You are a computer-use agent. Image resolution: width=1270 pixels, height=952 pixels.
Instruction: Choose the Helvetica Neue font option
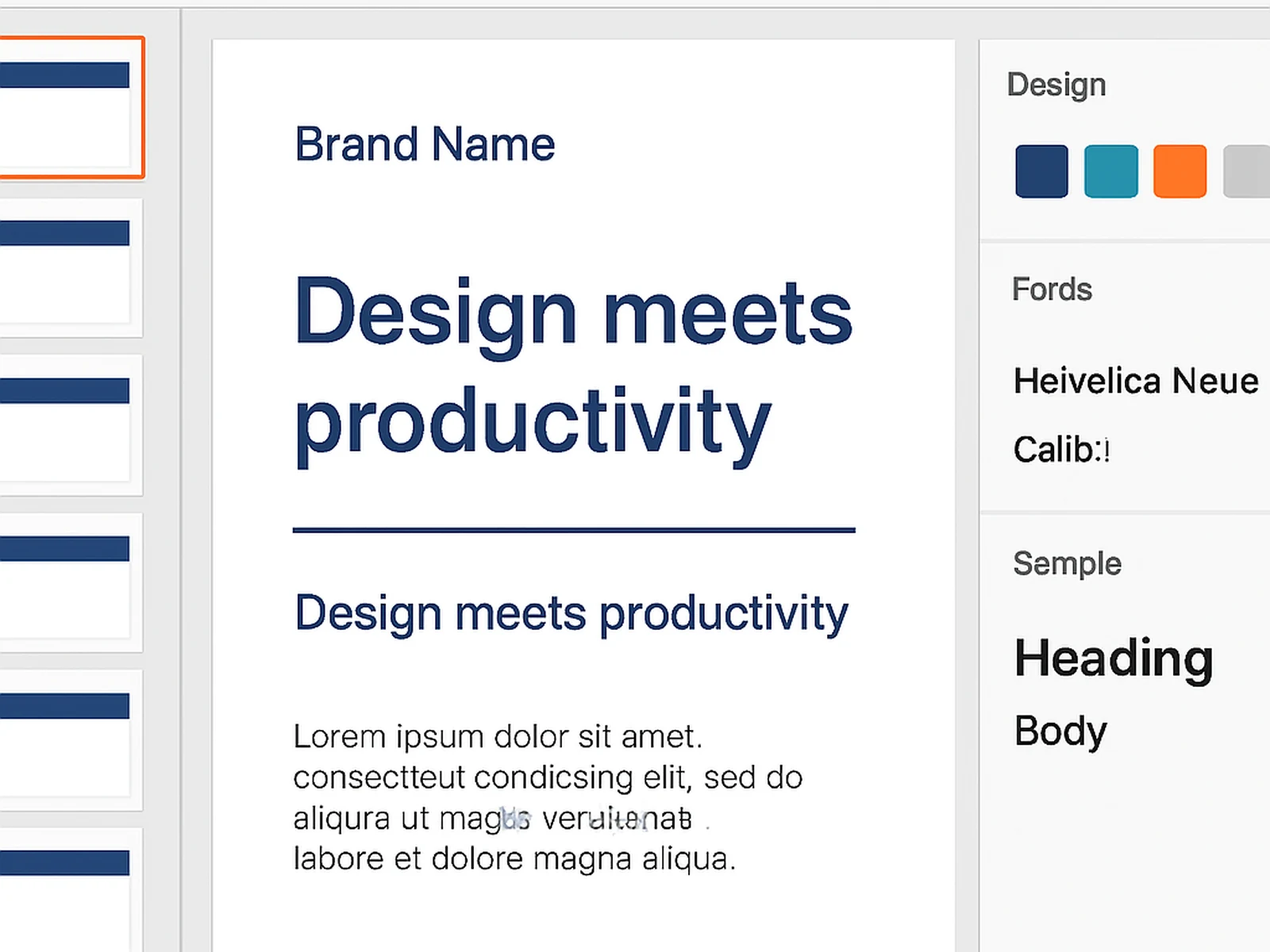1135,382
